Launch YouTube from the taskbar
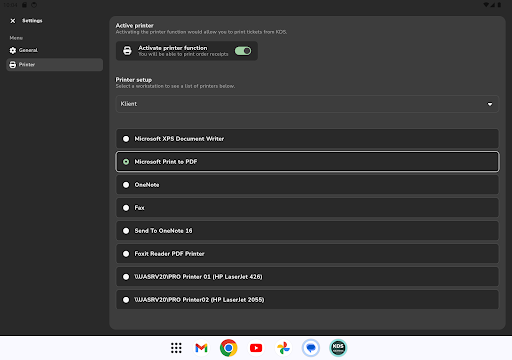 (x=256, y=348)
